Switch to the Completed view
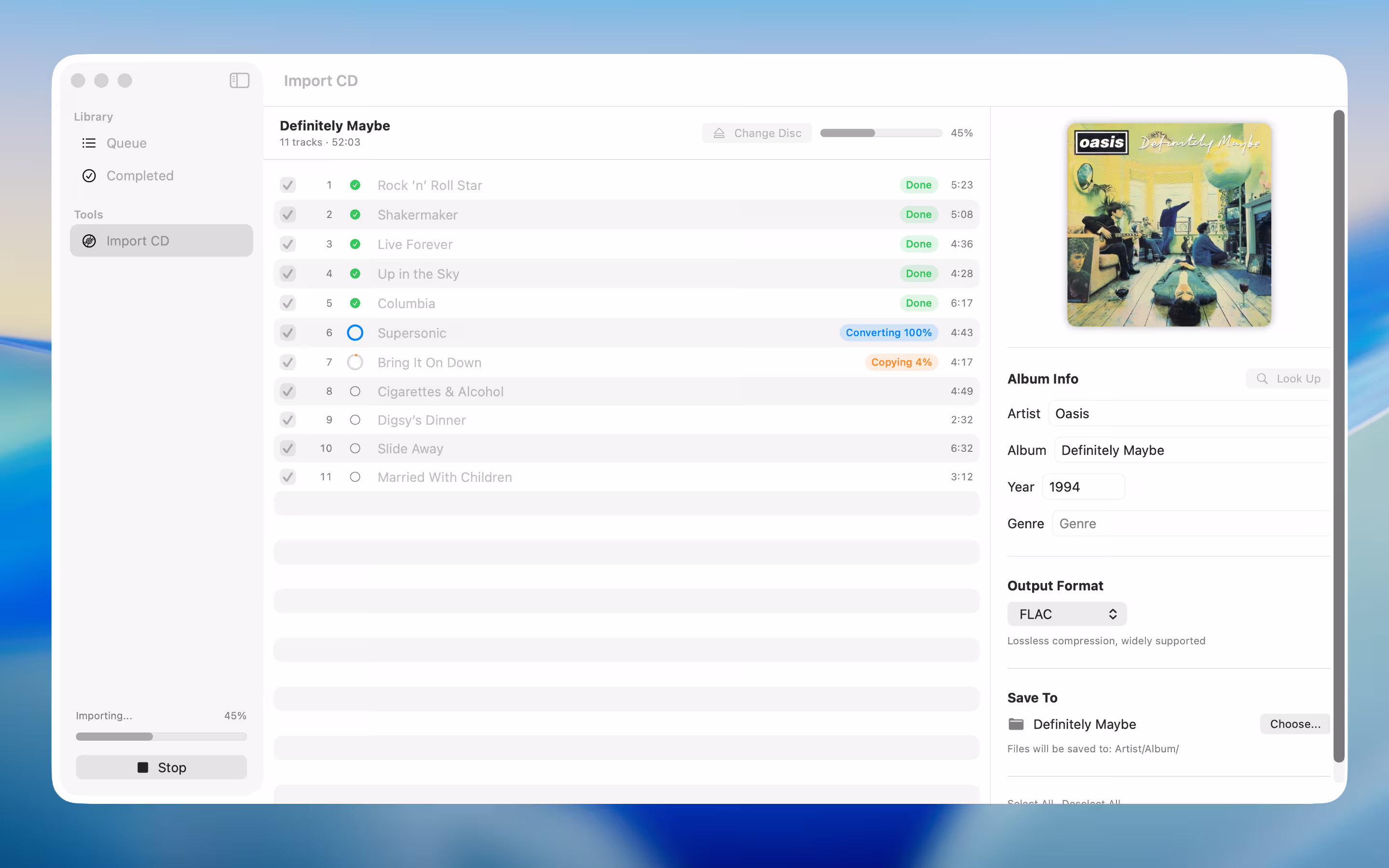The width and height of the screenshot is (1389, 868). (x=139, y=176)
